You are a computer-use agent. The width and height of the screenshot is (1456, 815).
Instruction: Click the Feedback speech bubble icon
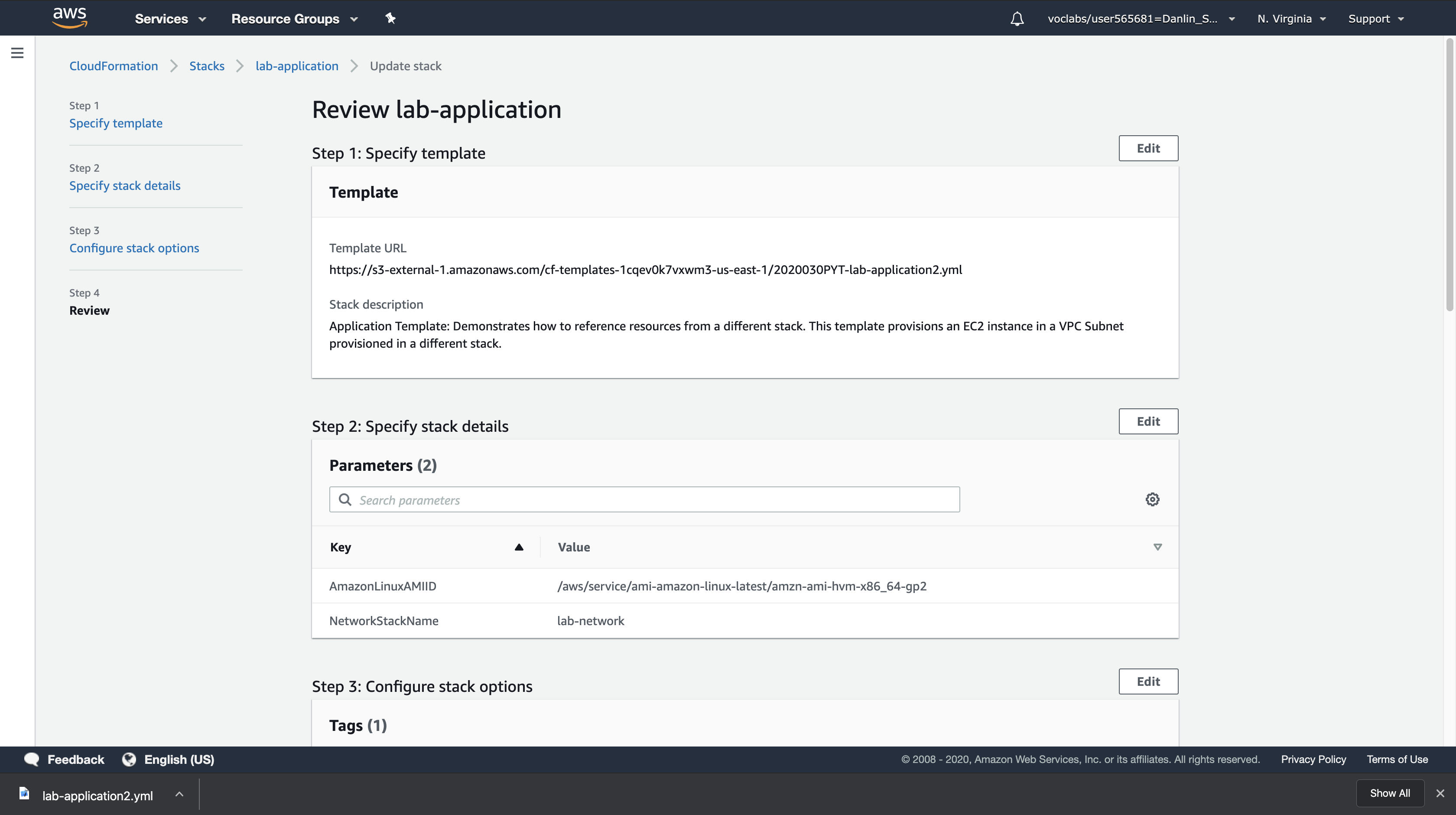32,760
